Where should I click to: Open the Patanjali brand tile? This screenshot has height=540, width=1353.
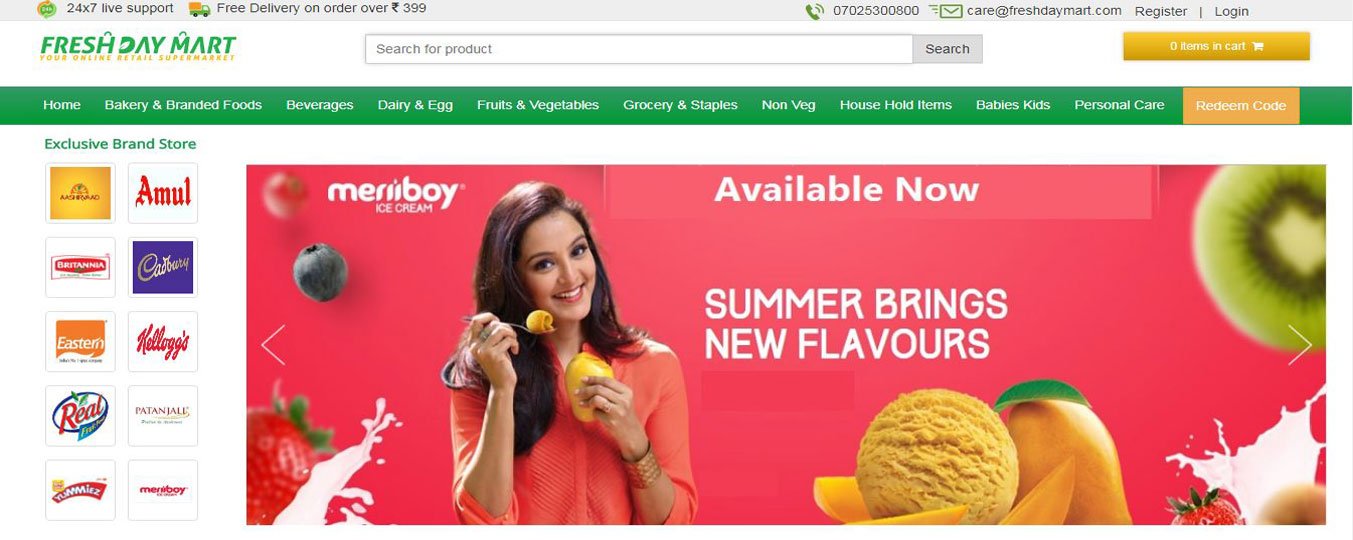click(163, 415)
